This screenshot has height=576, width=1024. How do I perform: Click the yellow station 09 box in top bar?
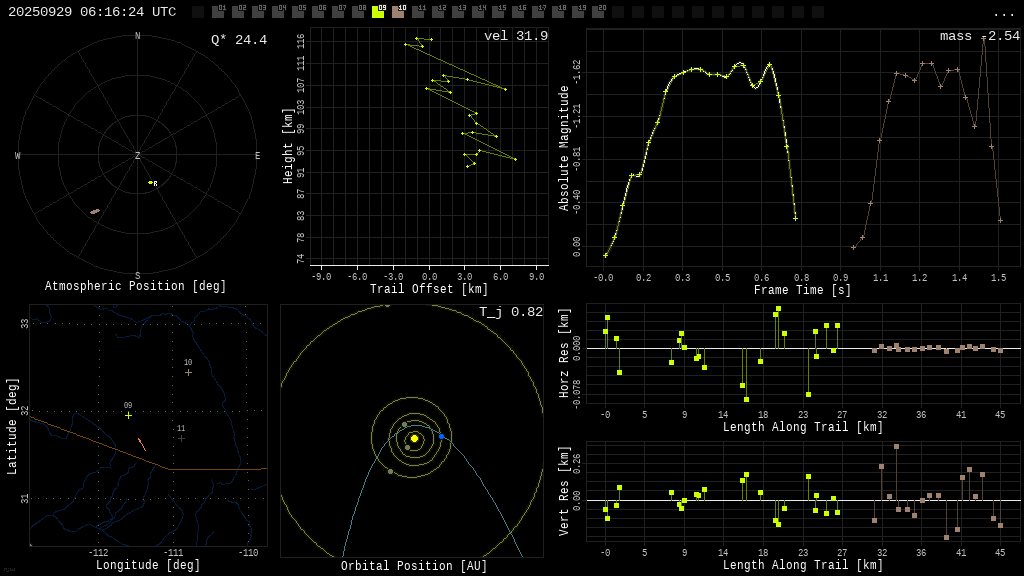(x=378, y=12)
